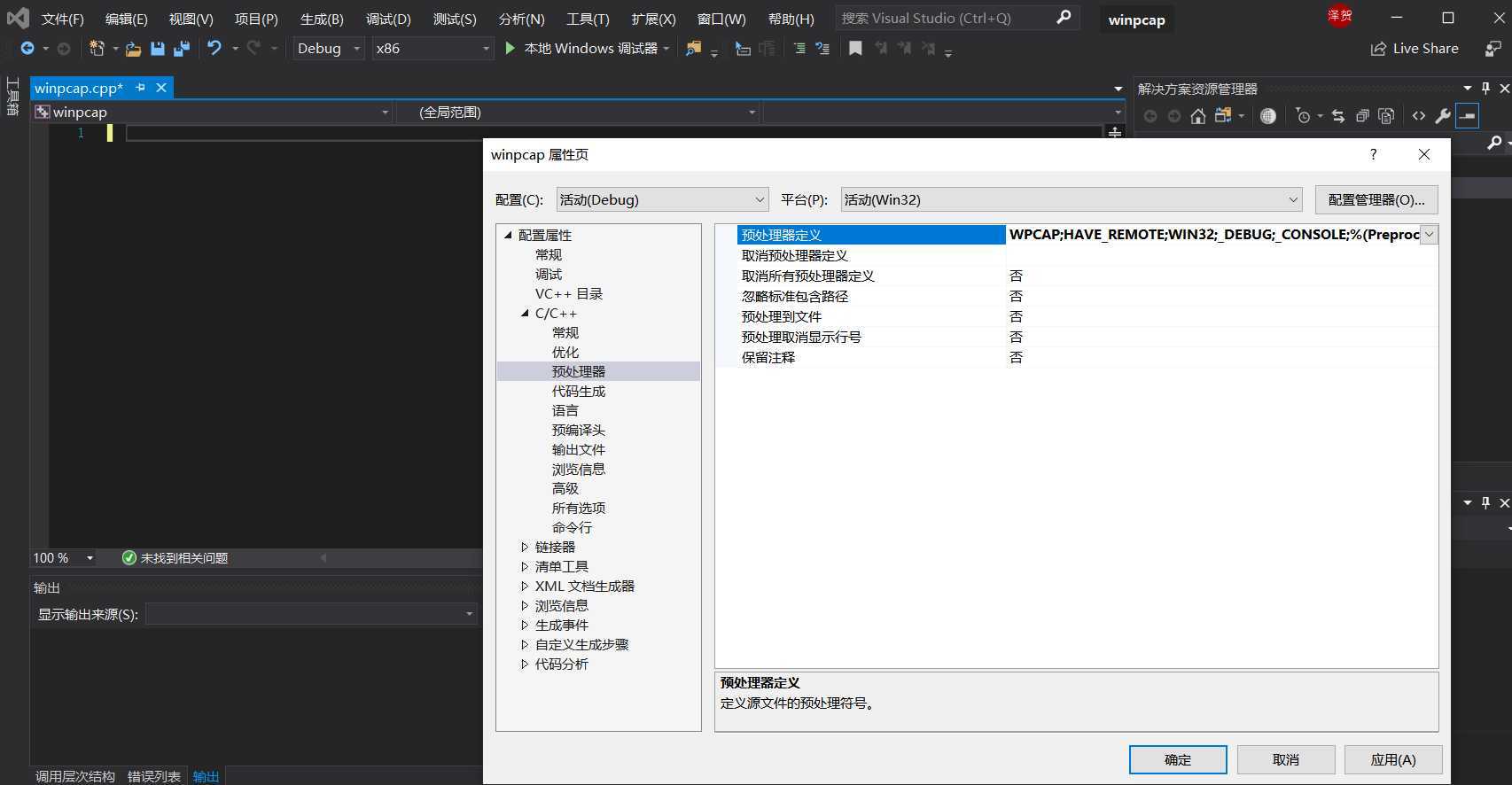Screen dimensions: 1512x785
Task: Toggle the preview selected items icon
Action: pyautogui.click(x=1468, y=116)
